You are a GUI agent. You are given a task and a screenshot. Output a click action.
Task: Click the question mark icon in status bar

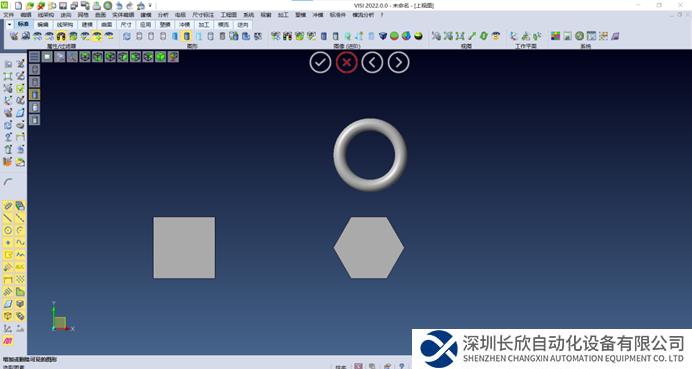coord(402,366)
